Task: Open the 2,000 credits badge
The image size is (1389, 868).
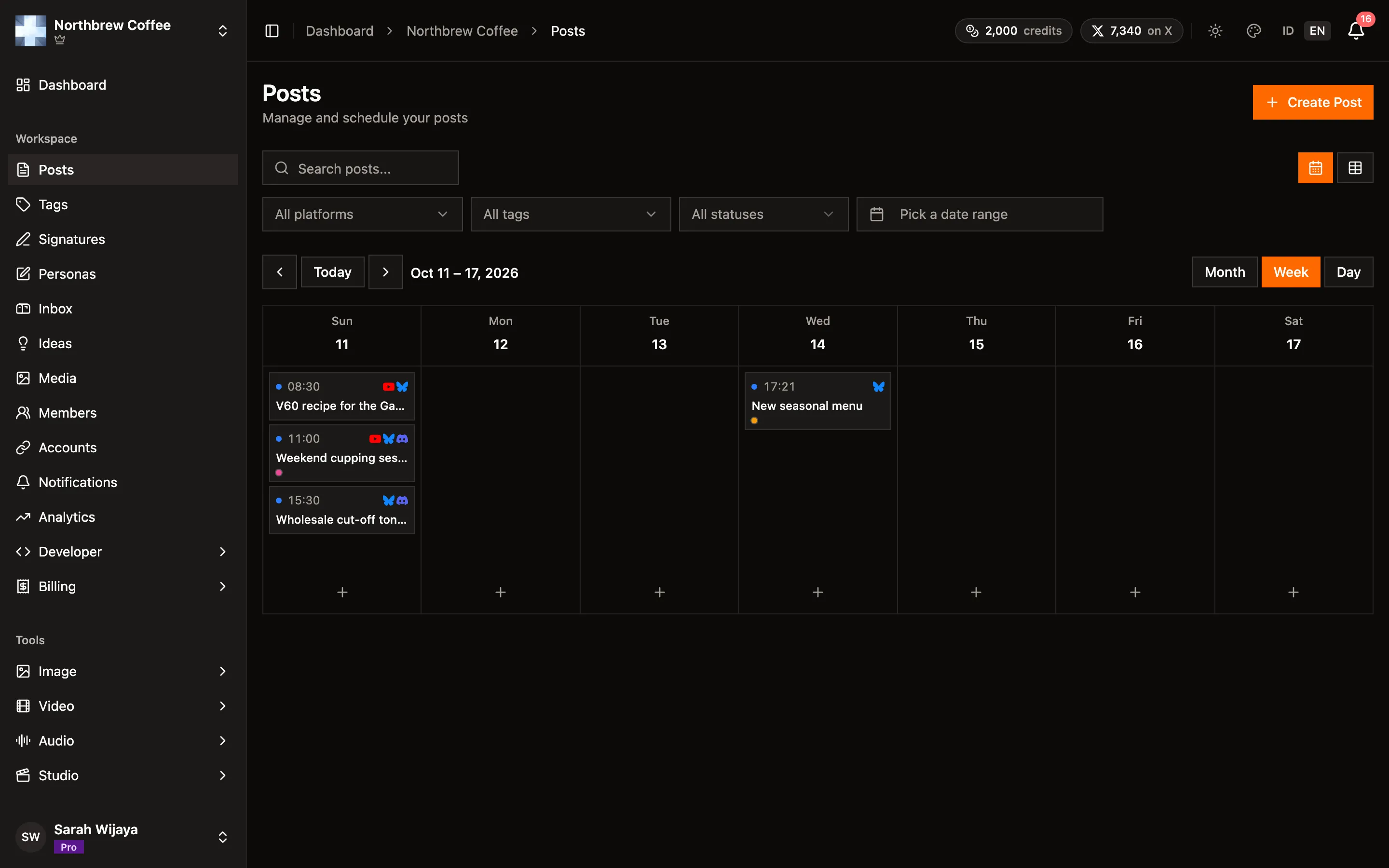Action: tap(1014, 31)
